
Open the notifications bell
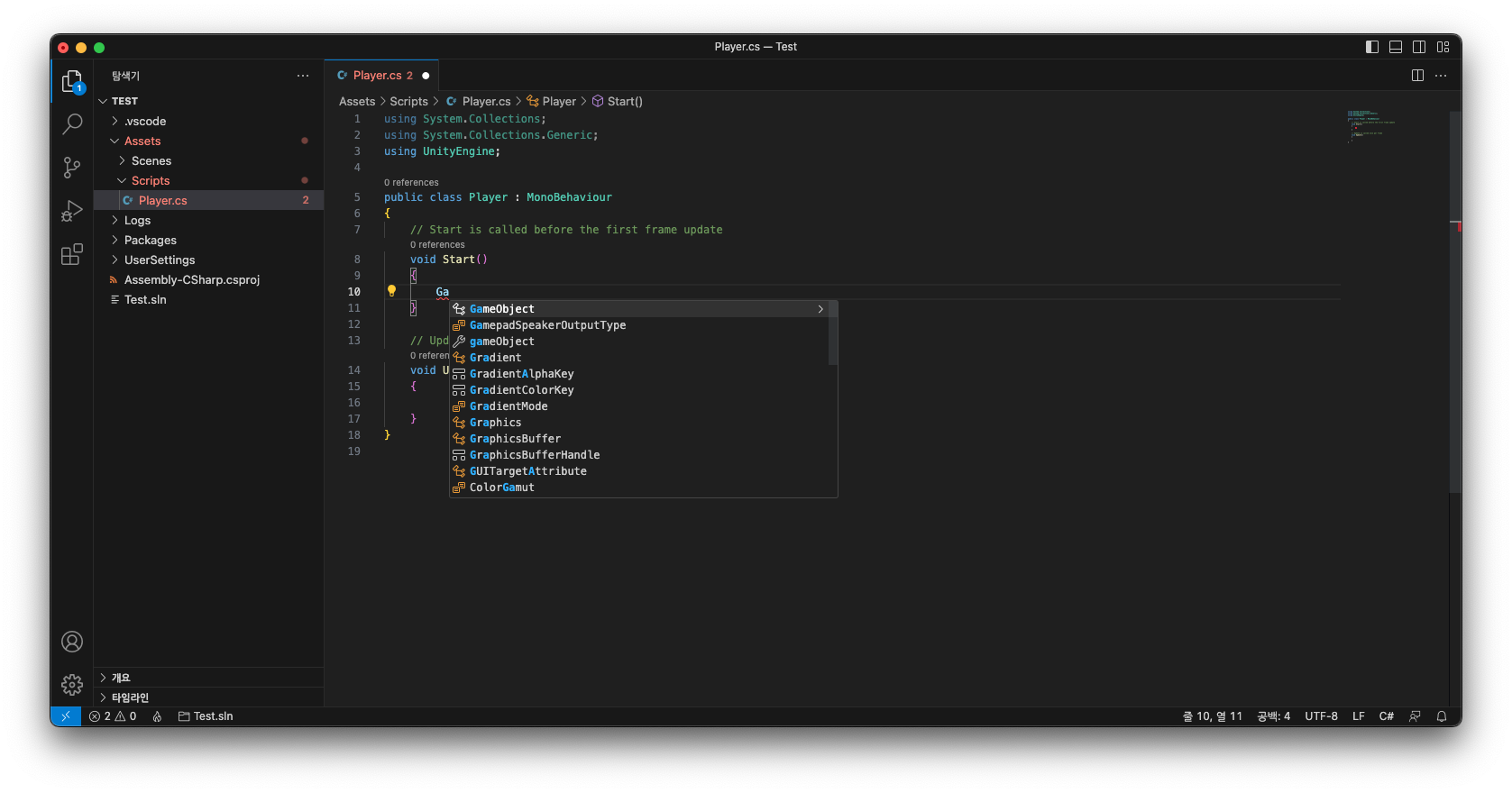pyautogui.click(x=1442, y=716)
